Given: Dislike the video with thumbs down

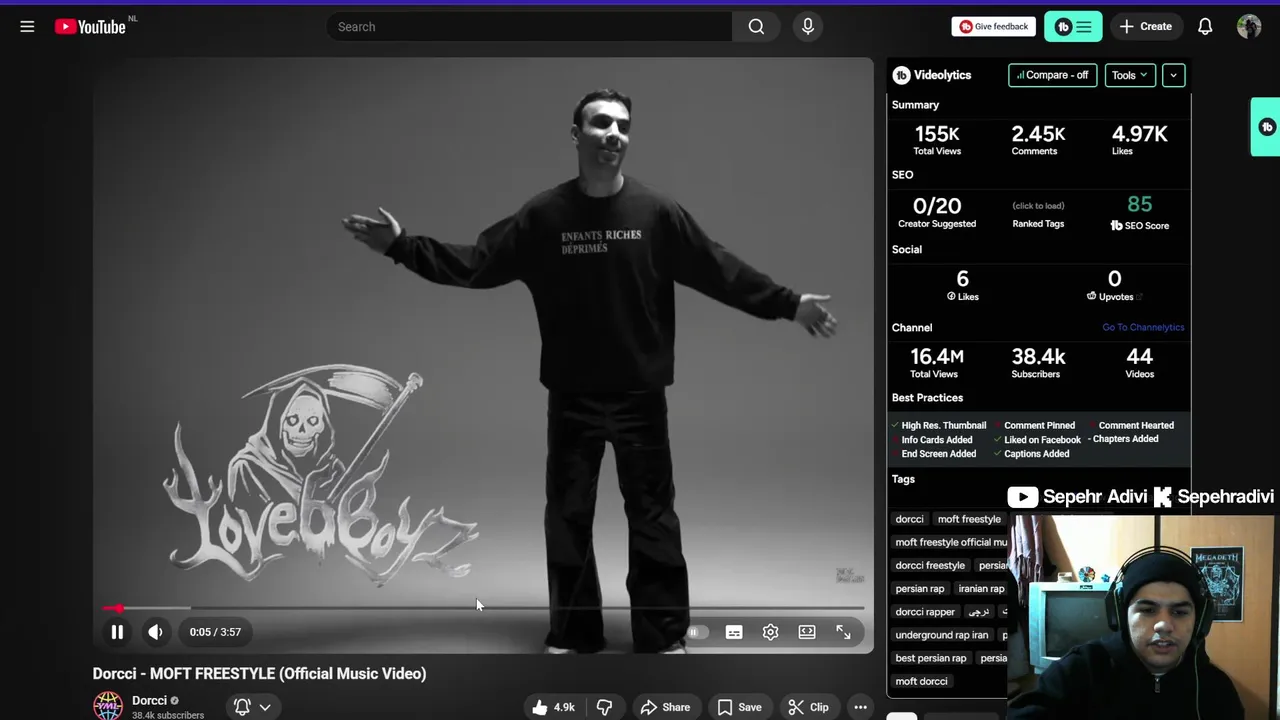Looking at the screenshot, I should click(x=604, y=707).
